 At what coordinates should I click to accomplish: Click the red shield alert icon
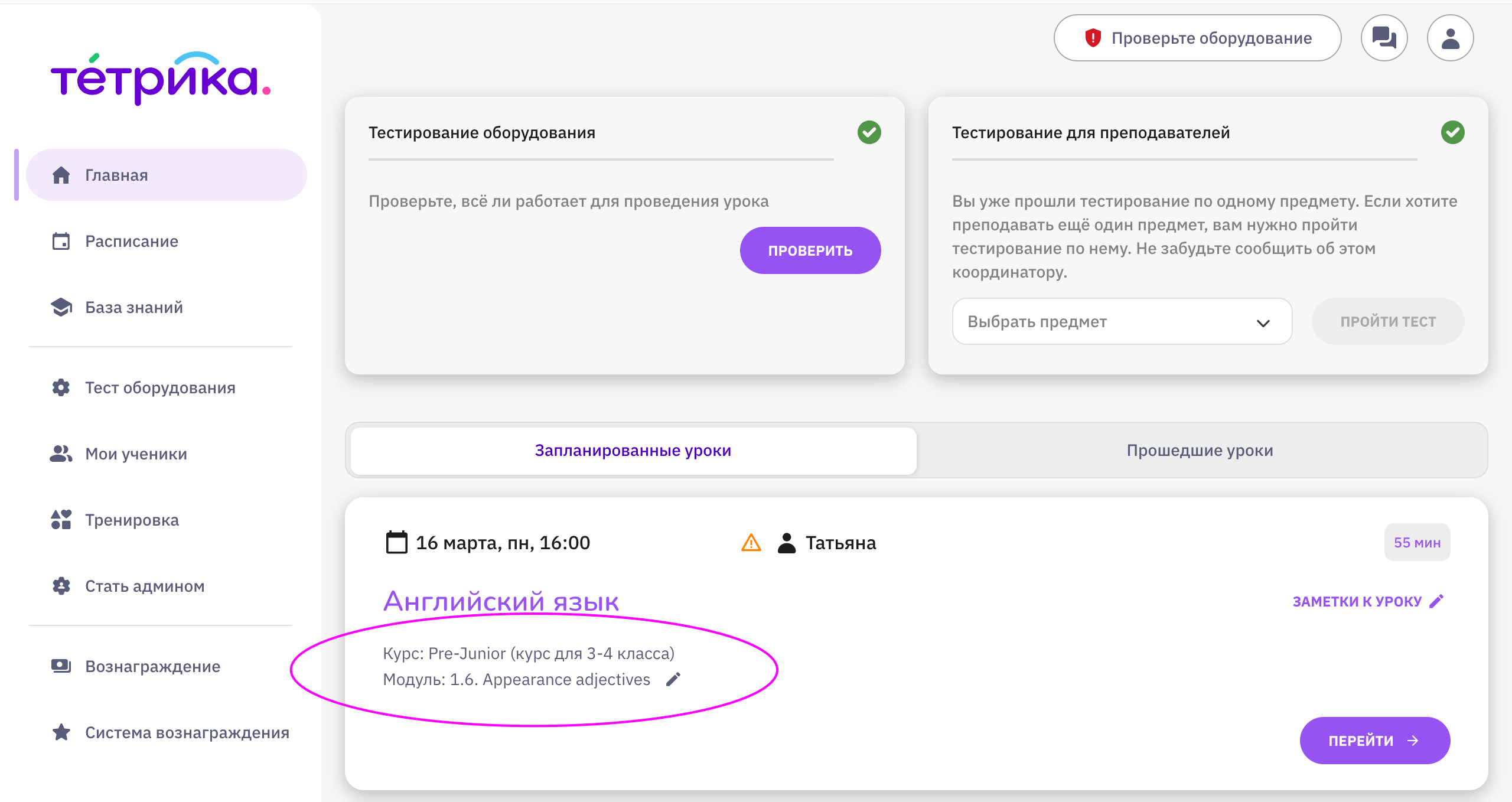click(1093, 38)
